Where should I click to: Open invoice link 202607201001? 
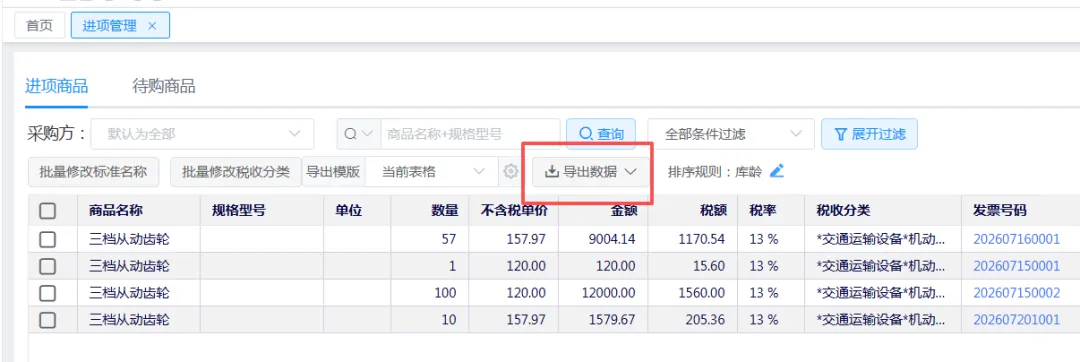(x=1017, y=320)
